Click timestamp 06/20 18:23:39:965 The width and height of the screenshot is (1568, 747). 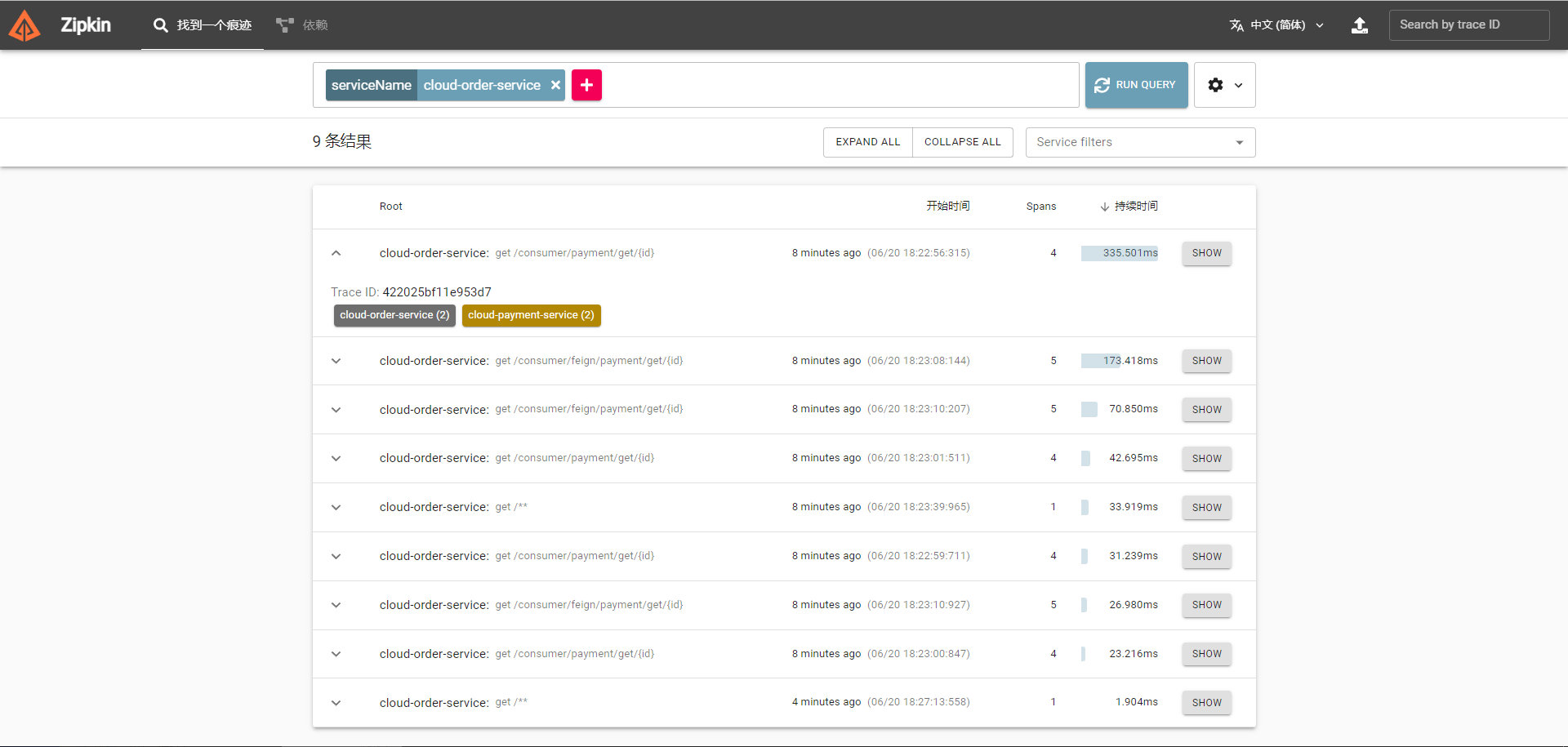[919, 507]
